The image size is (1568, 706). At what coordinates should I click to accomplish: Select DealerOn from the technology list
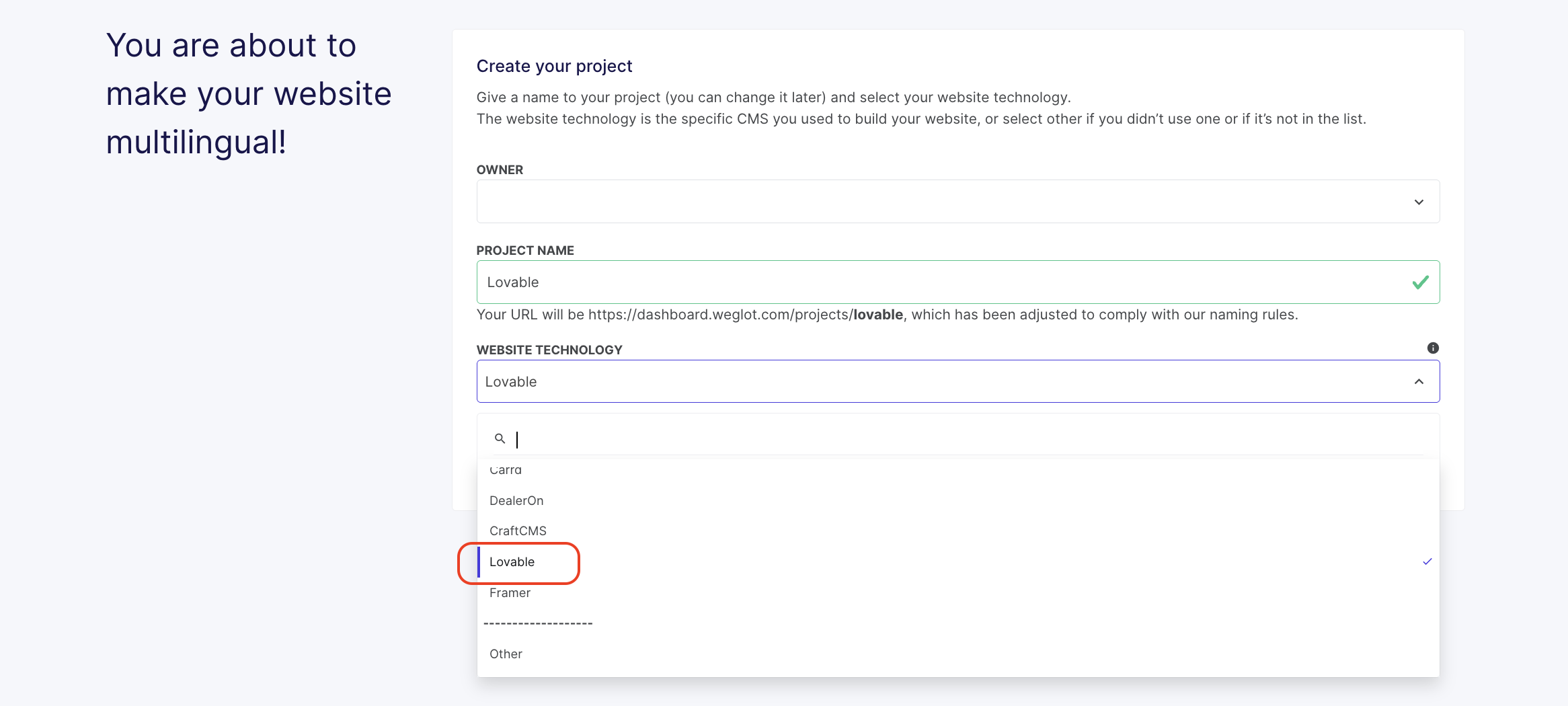pyautogui.click(x=516, y=500)
